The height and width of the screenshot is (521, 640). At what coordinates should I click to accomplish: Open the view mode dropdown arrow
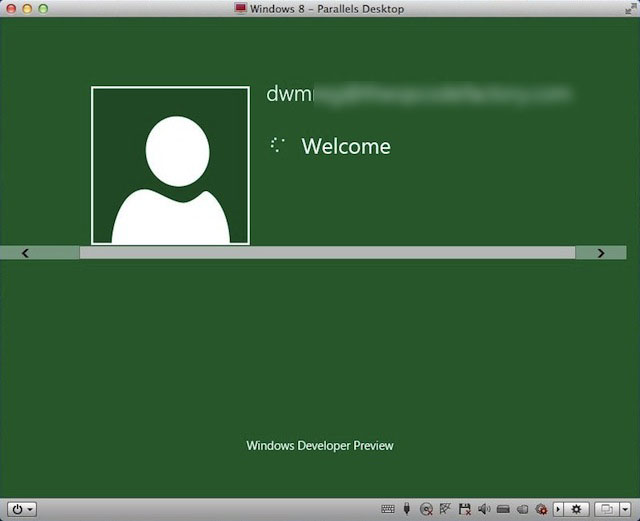point(624,509)
